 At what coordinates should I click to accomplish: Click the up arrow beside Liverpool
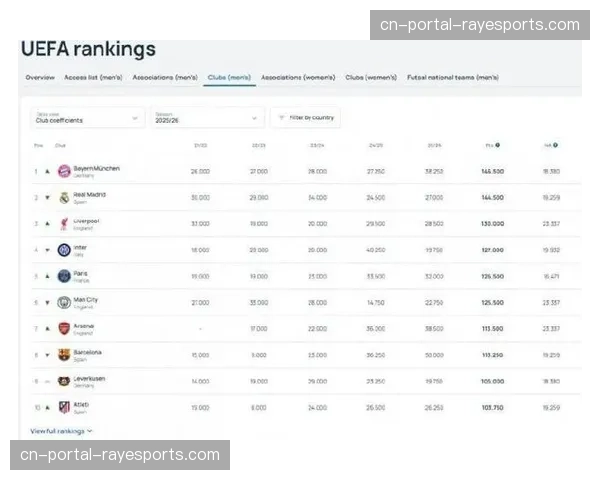[x=47, y=224]
